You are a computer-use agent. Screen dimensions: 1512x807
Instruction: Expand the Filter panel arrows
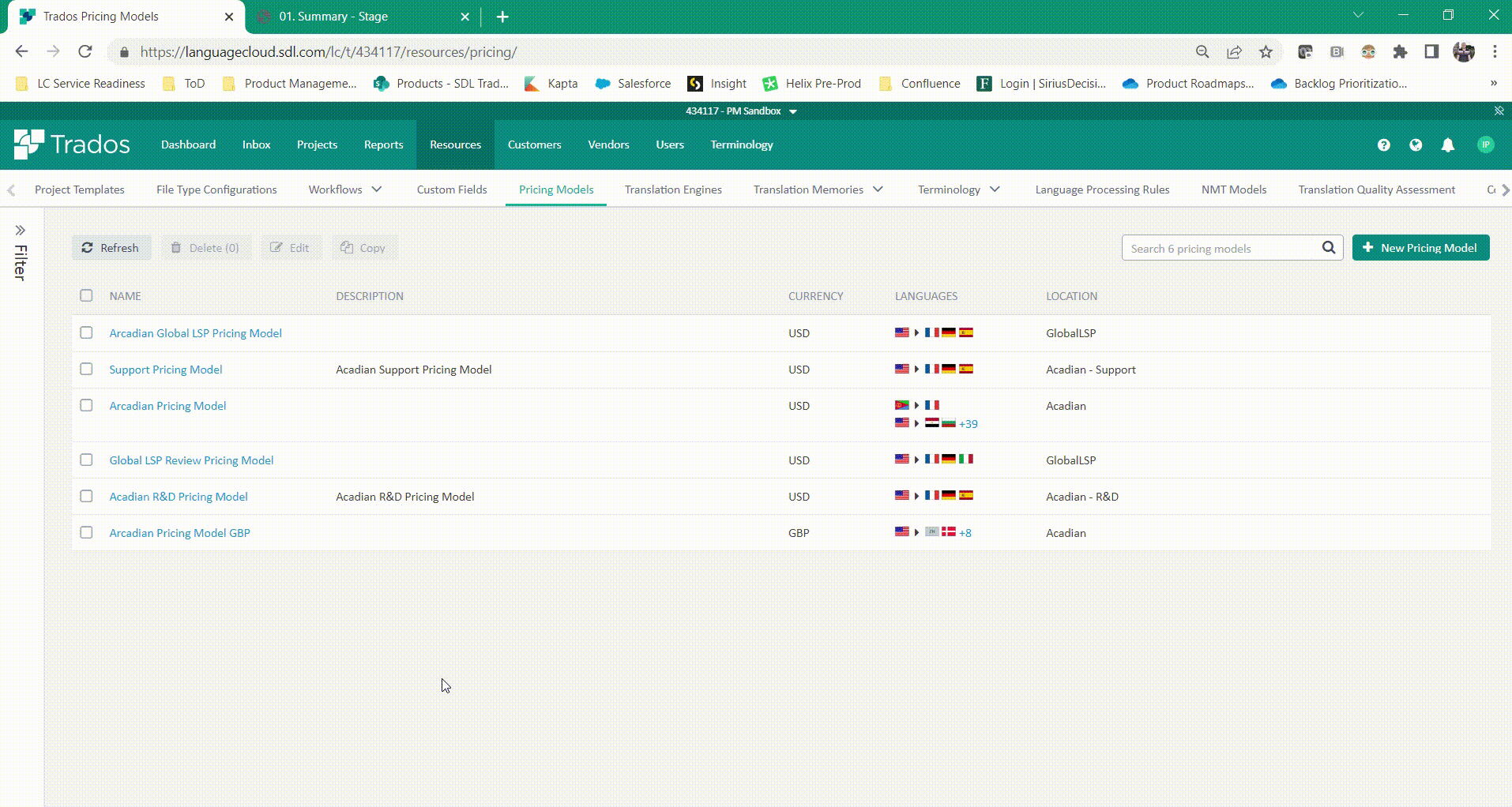tap(21, 231)
